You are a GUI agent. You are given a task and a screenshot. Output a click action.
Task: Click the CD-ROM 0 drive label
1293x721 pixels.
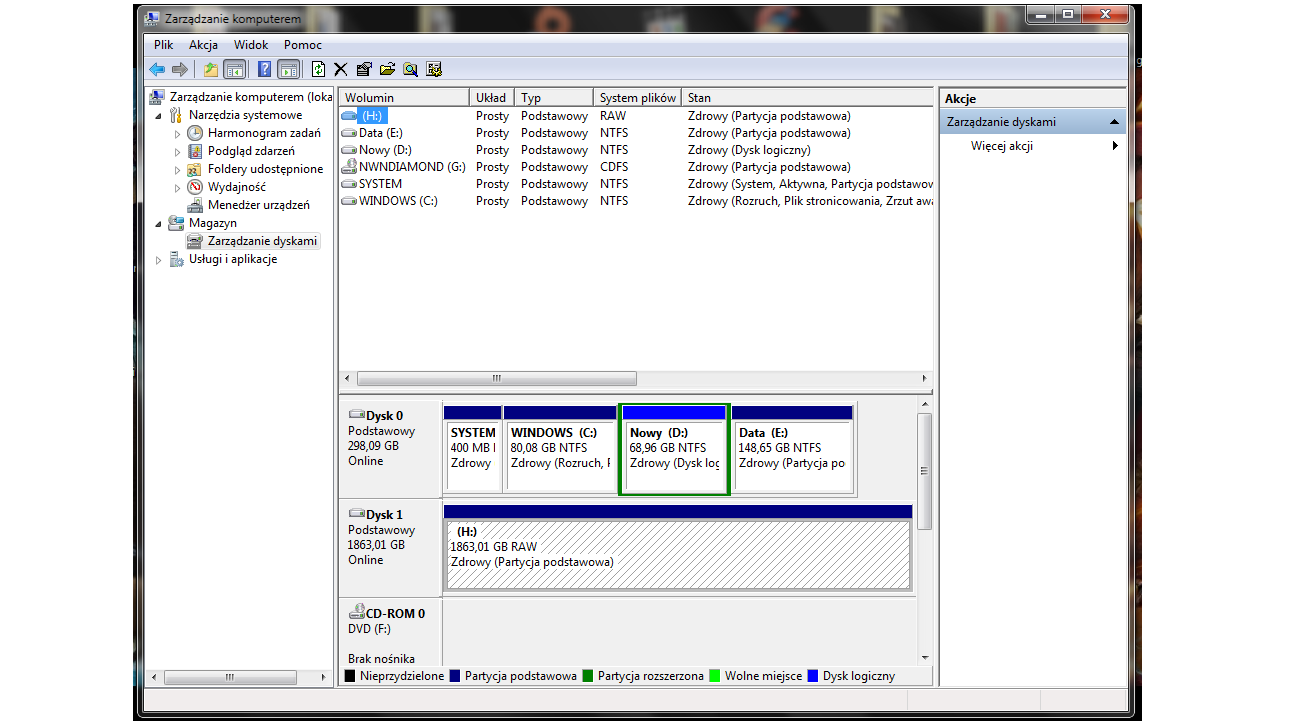click(396, 614)
